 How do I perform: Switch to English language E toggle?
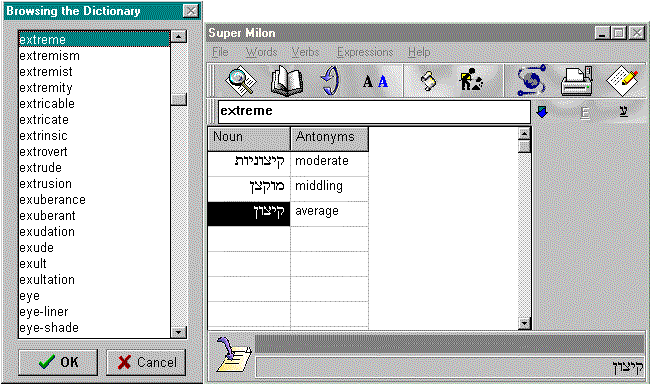pyautogui.click(x=585, y=112)
